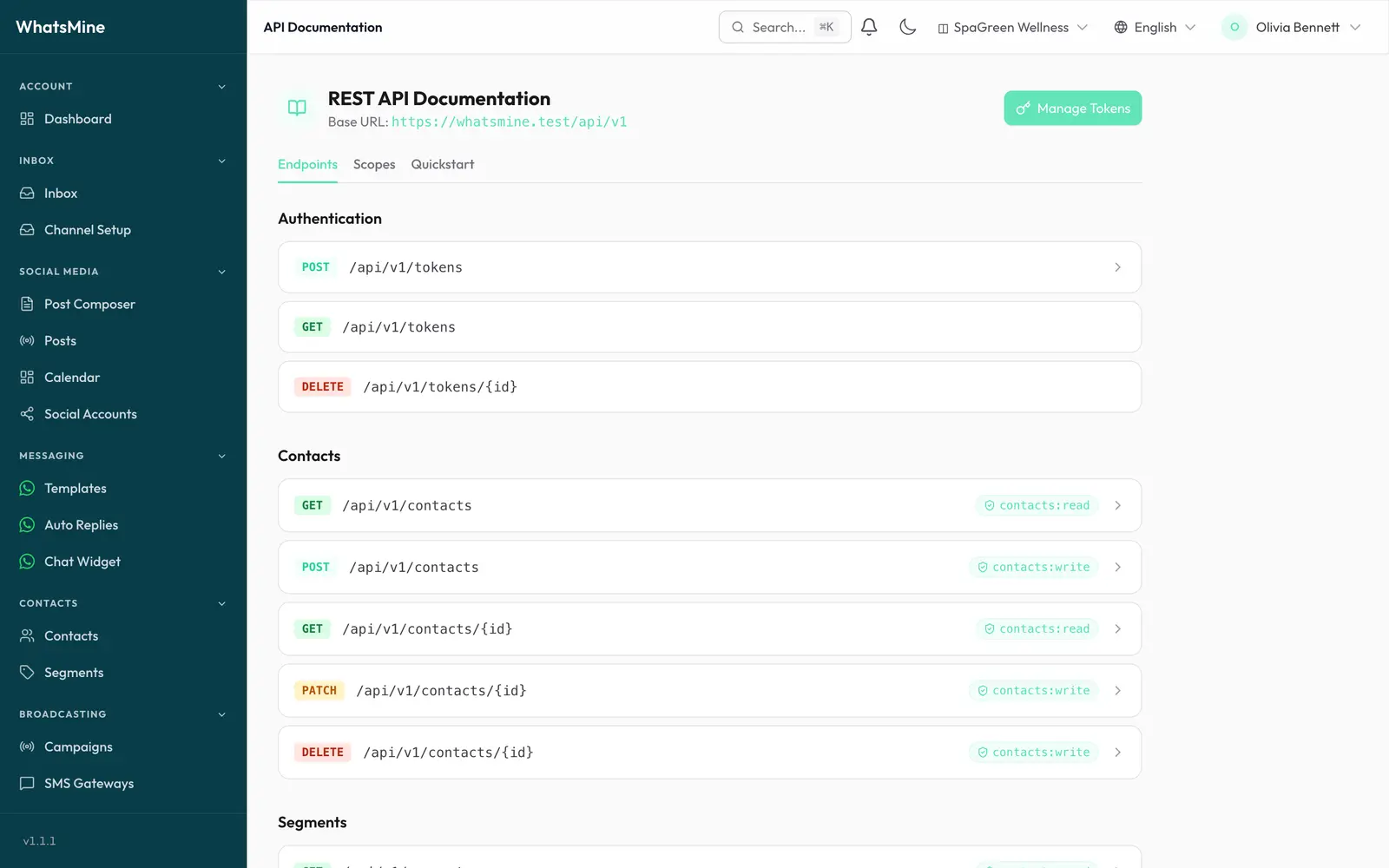Click the Auto Replies WhatsApp icon

pos(27,525)
